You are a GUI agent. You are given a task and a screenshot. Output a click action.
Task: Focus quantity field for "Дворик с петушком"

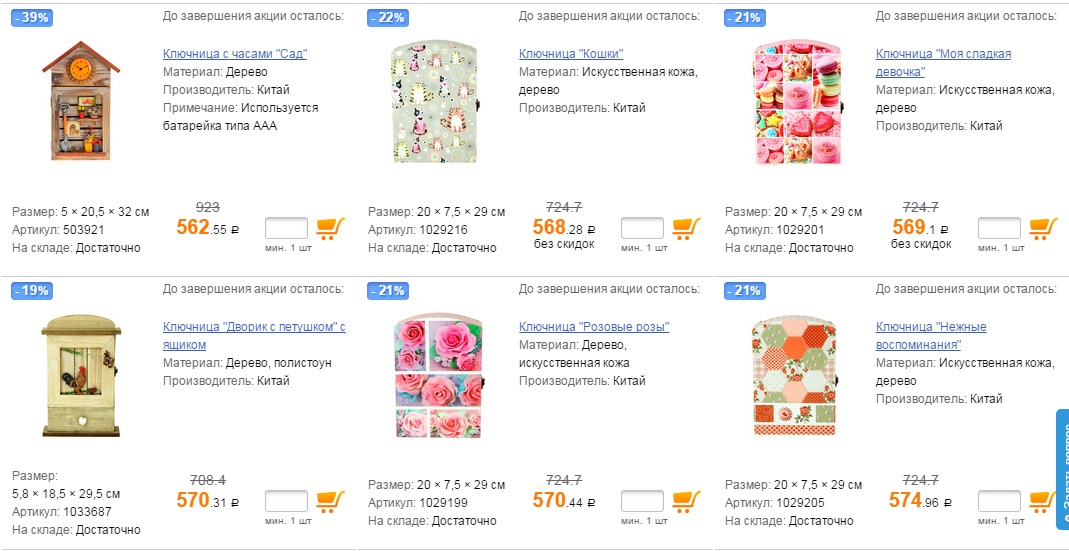click(286, 501)
